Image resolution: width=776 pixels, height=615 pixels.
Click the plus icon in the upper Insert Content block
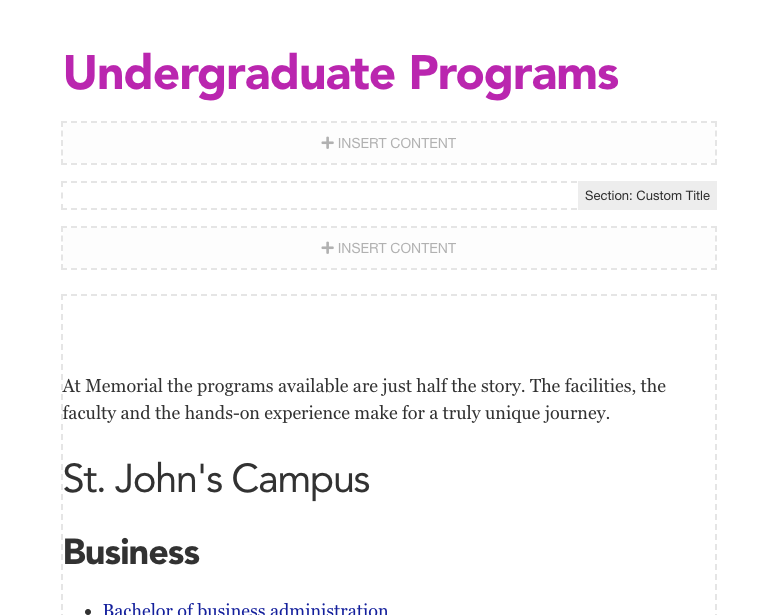327,143
